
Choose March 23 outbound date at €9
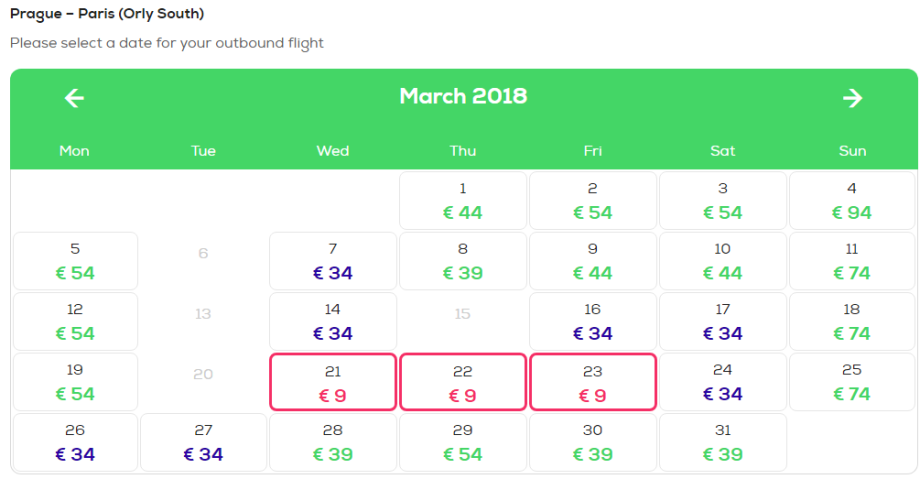593,382
